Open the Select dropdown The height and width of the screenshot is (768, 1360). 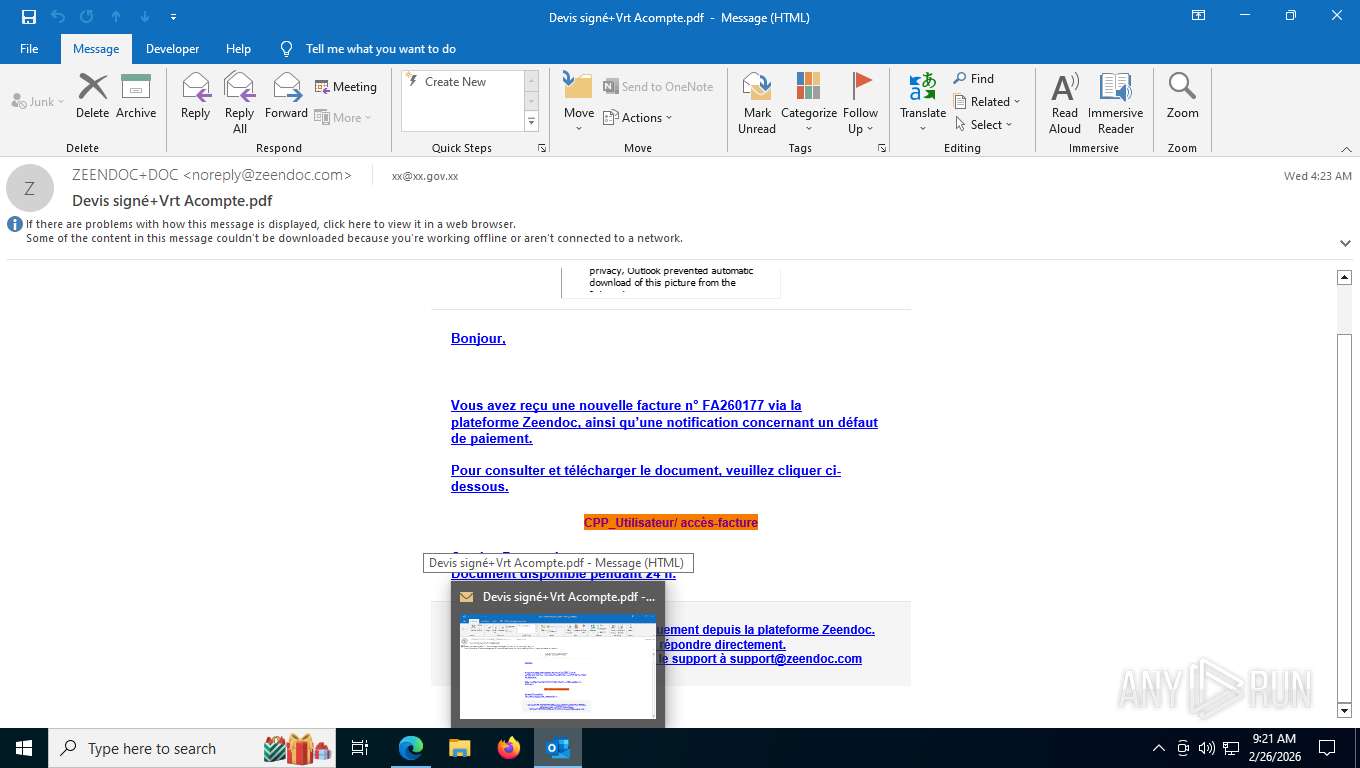984,125
